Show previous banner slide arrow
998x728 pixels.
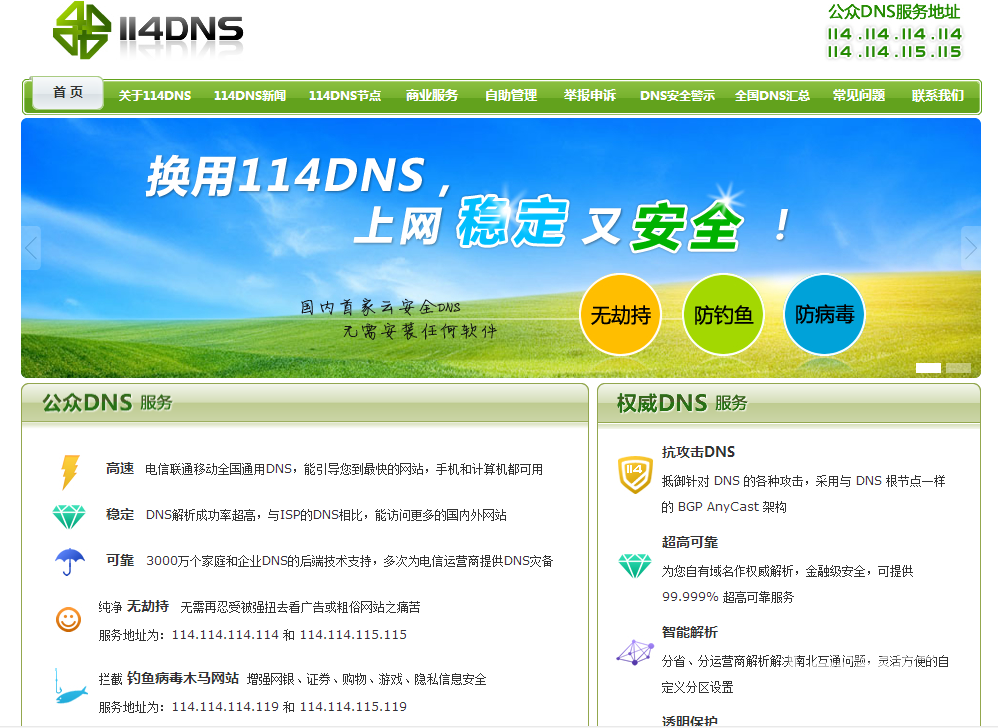click(x=31, y=248)
